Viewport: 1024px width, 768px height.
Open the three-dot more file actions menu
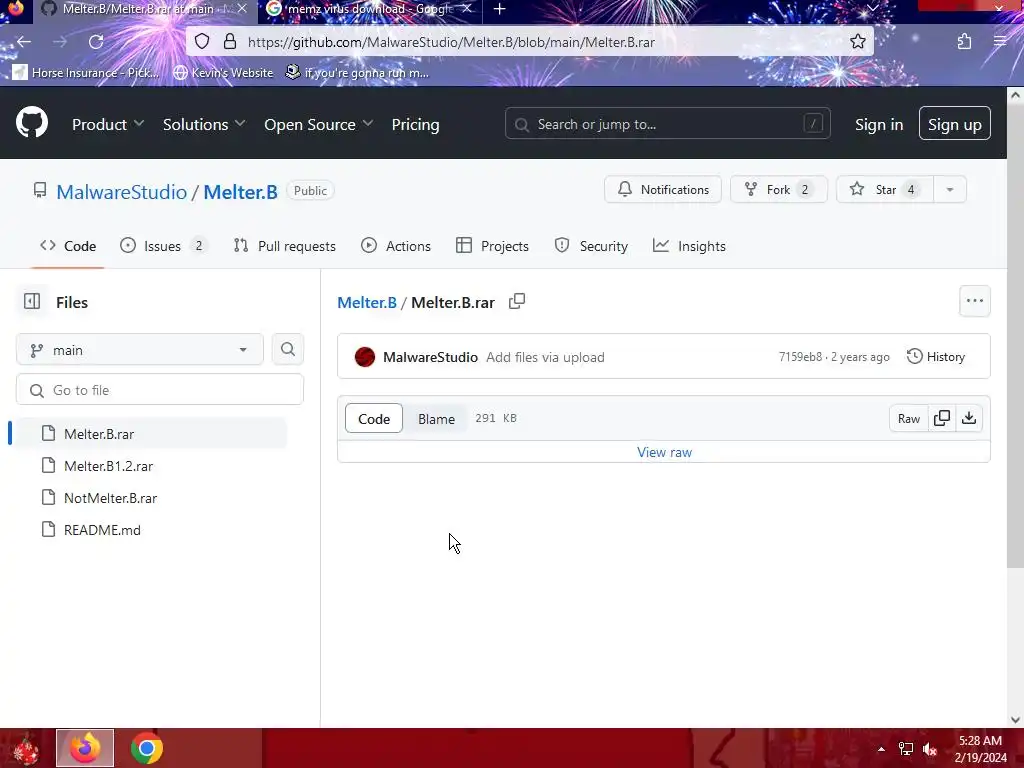(x=974, y=301)
